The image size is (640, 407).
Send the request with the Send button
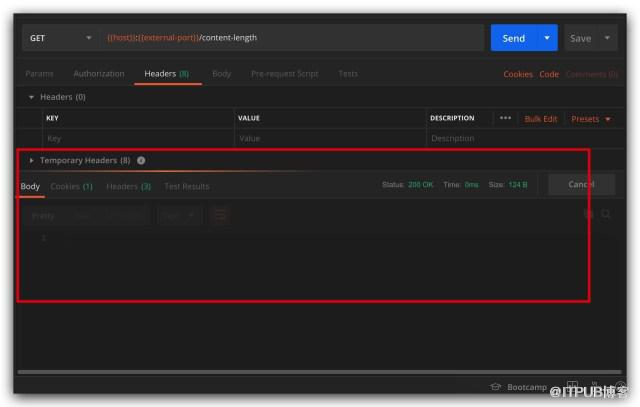(x=513, y=38)
